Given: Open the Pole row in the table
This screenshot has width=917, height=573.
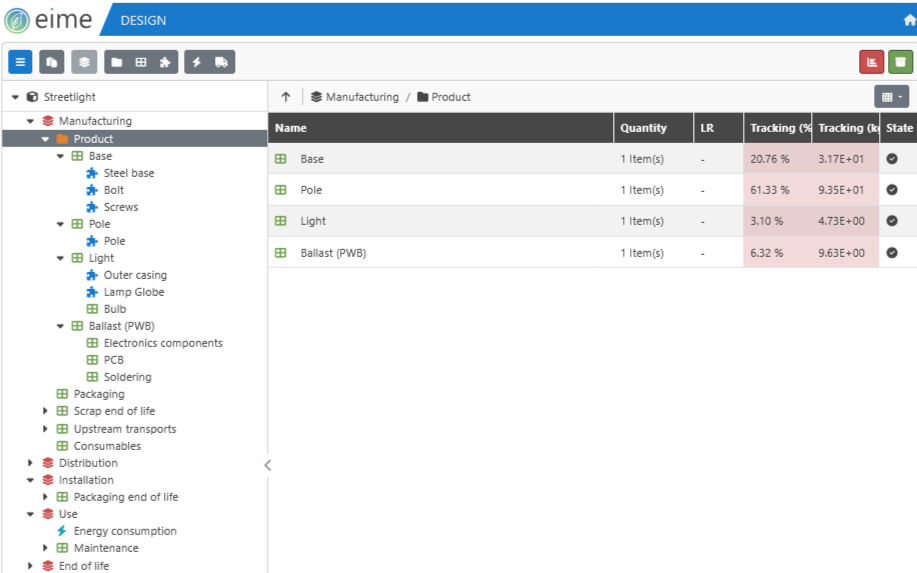Looking at the screenshot, I should (592, 190).
